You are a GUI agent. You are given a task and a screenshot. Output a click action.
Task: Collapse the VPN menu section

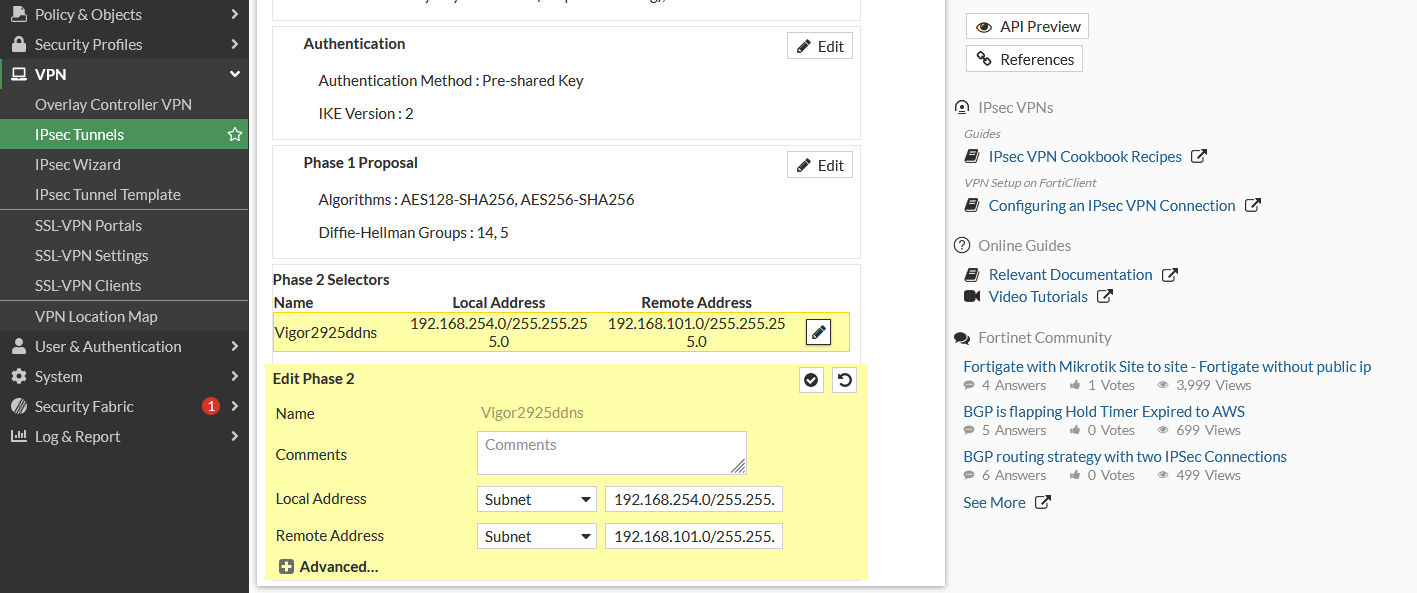click(235, 75)
